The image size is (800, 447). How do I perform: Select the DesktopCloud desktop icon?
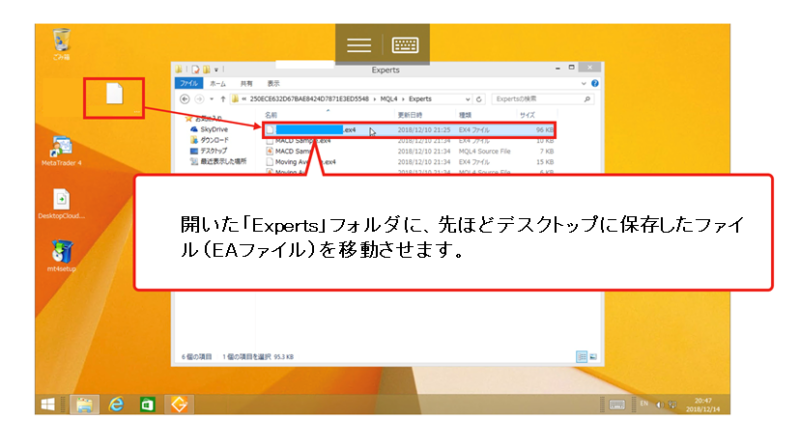61,204
